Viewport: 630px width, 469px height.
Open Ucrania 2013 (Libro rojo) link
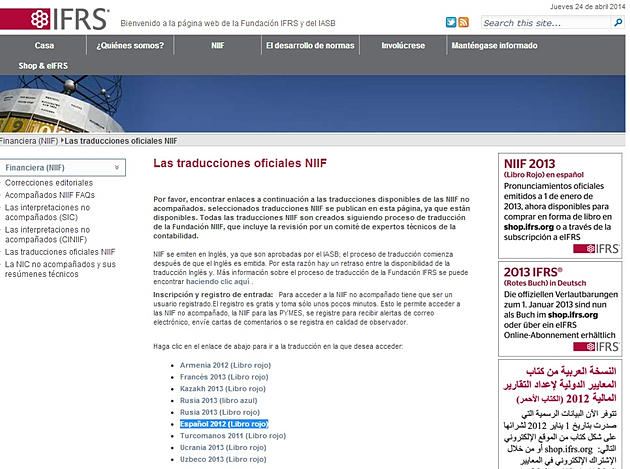(223, 447)
